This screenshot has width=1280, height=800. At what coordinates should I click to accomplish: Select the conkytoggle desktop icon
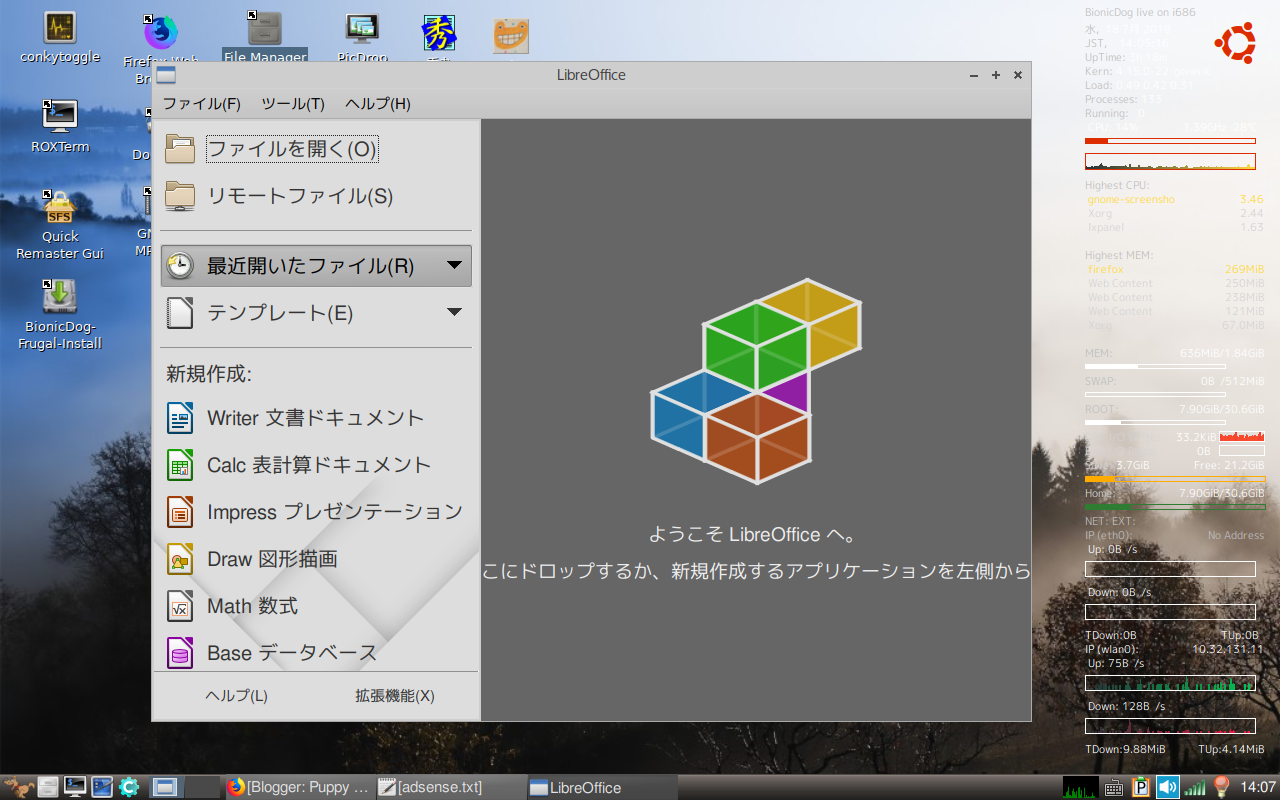[60, 38]
